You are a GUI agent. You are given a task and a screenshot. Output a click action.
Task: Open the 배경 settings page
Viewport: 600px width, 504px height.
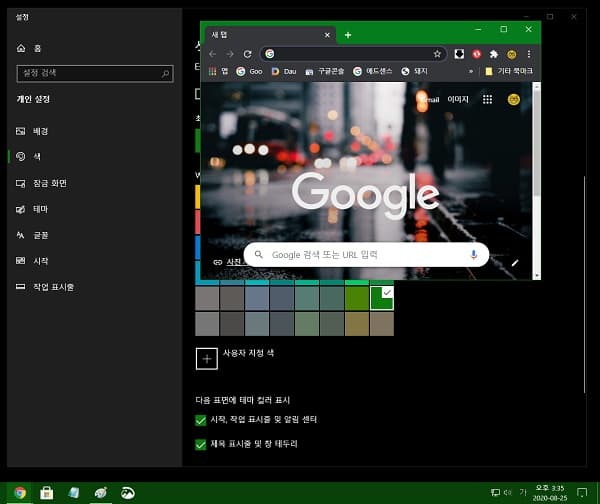32,131
